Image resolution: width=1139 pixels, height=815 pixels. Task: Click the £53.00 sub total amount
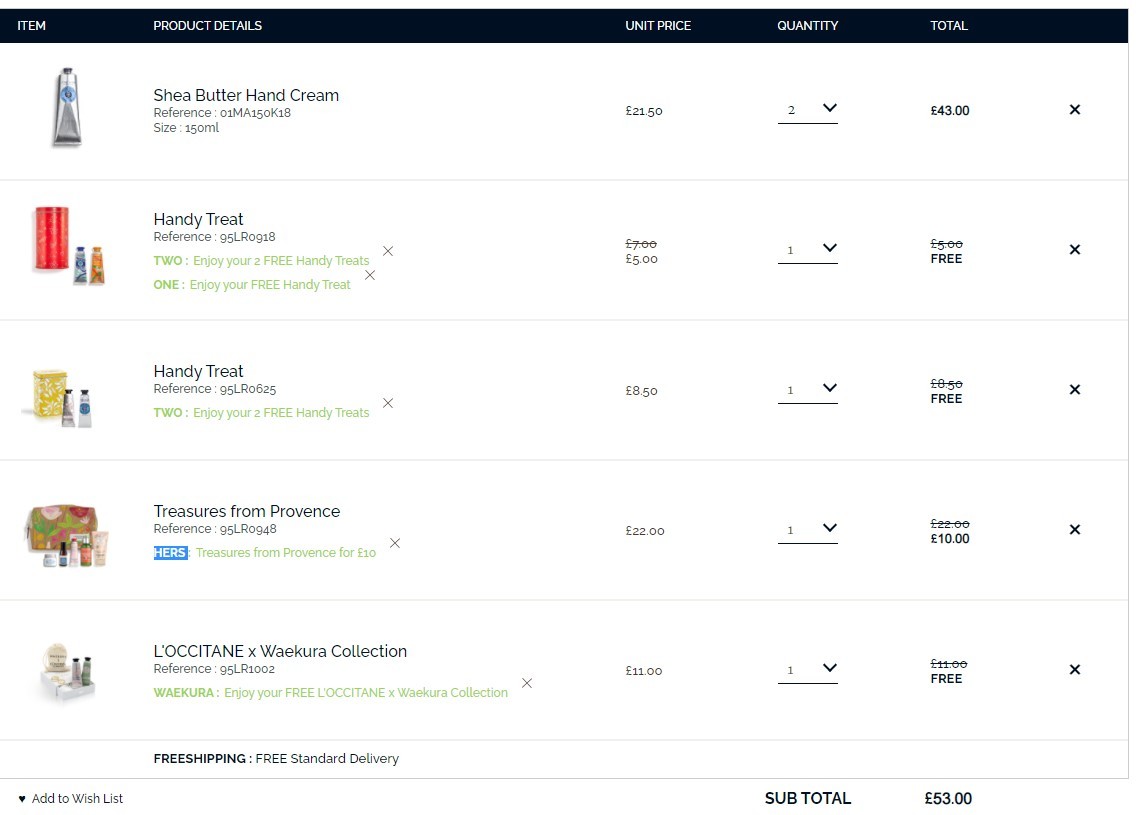tap(948, 798)
